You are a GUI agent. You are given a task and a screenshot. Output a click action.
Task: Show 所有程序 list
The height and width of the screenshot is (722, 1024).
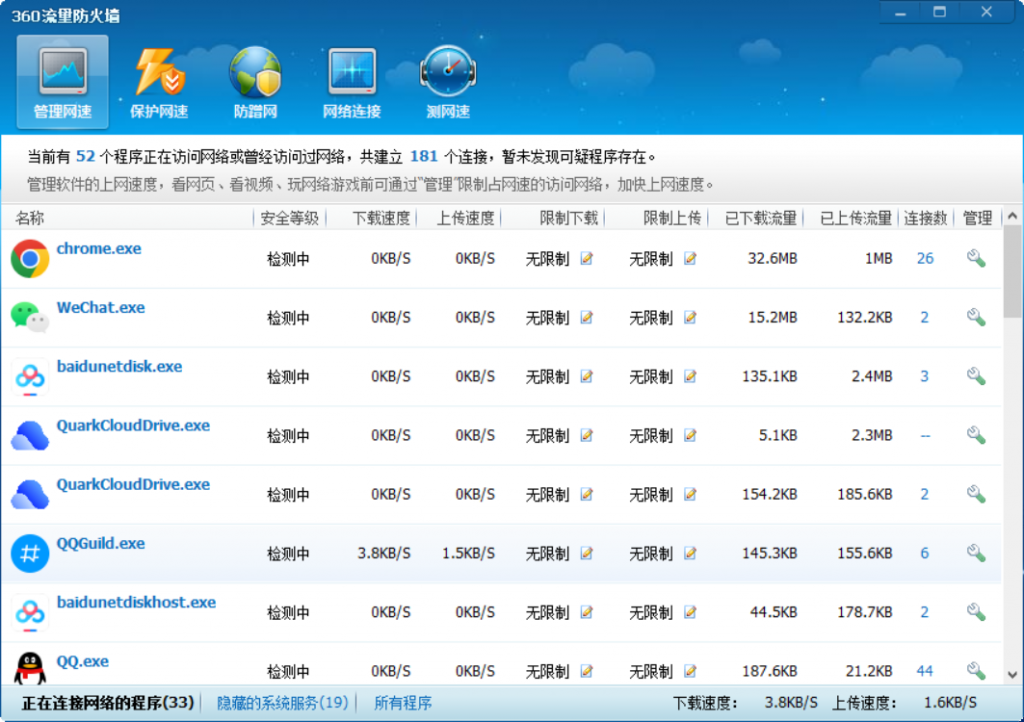click(x=404, y=703)
